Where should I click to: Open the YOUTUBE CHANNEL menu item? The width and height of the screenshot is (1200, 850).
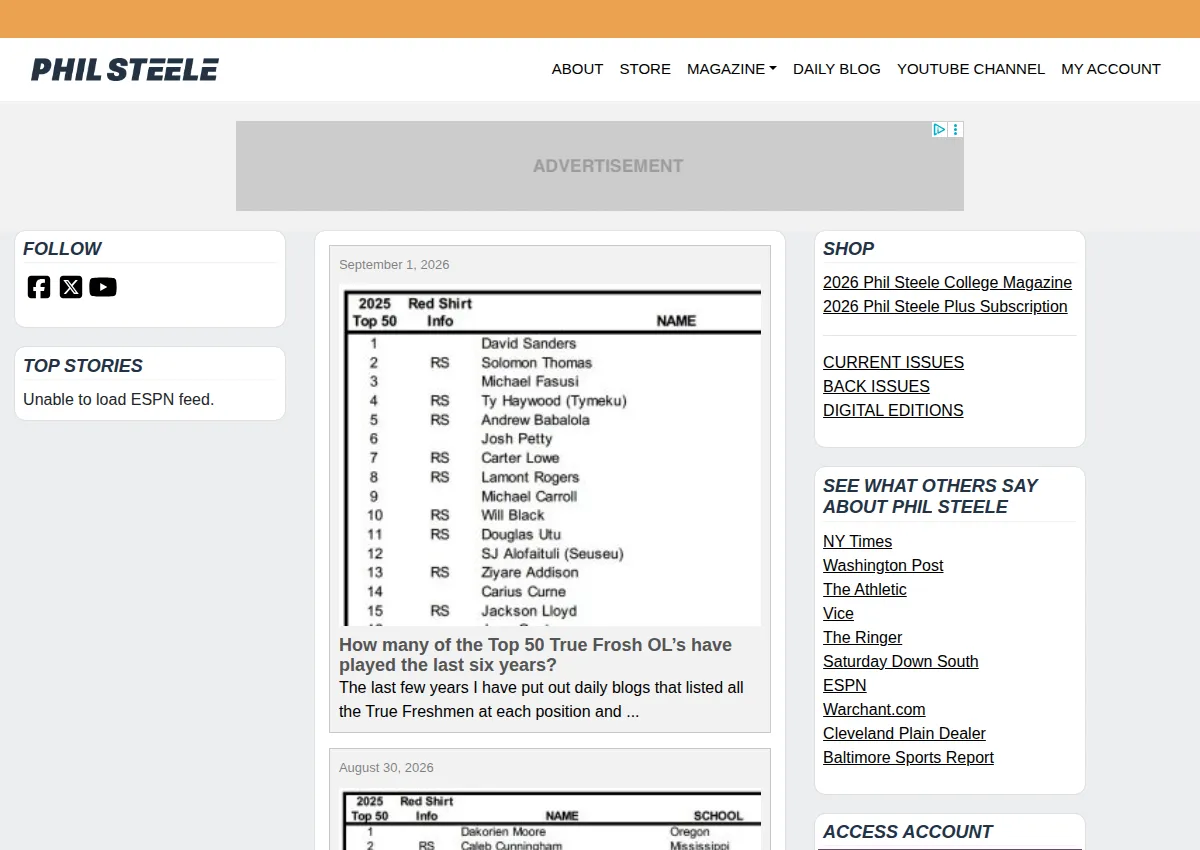(971, 69)
